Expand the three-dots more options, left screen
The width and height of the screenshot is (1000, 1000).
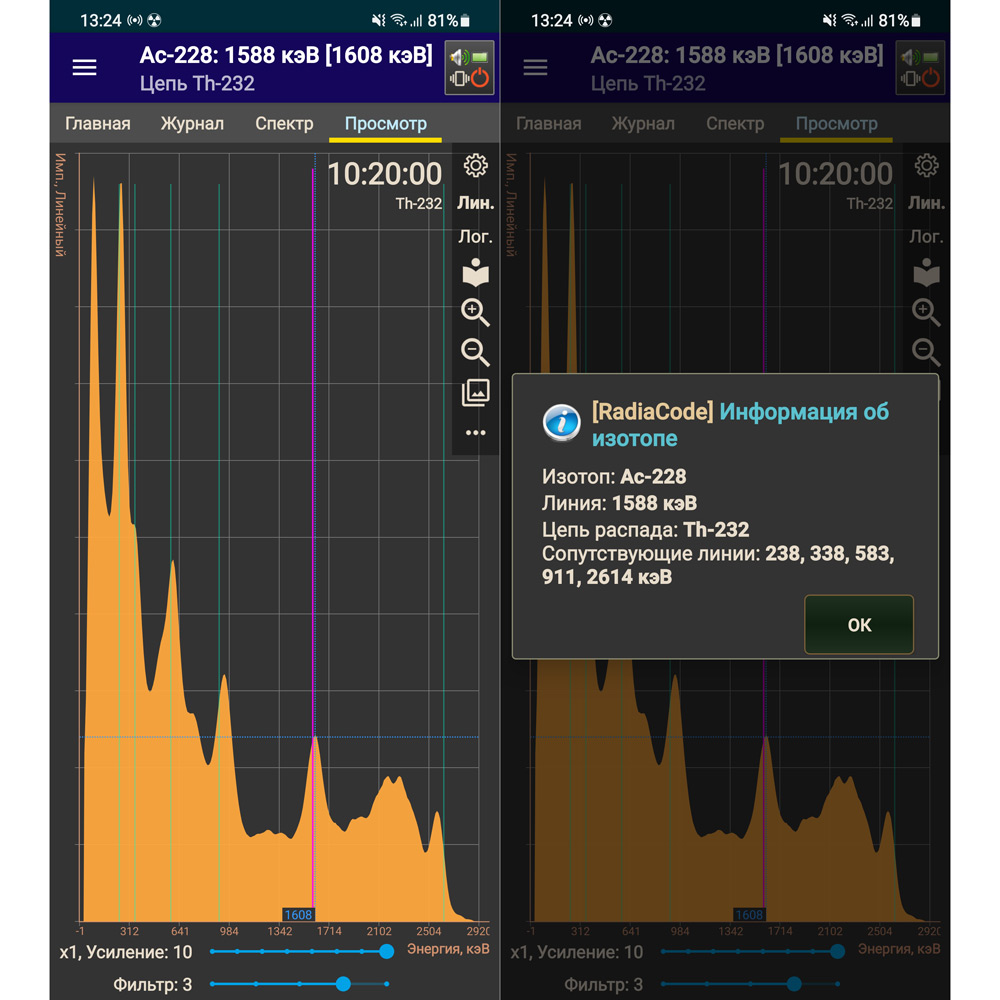click(x=475, y=433)
